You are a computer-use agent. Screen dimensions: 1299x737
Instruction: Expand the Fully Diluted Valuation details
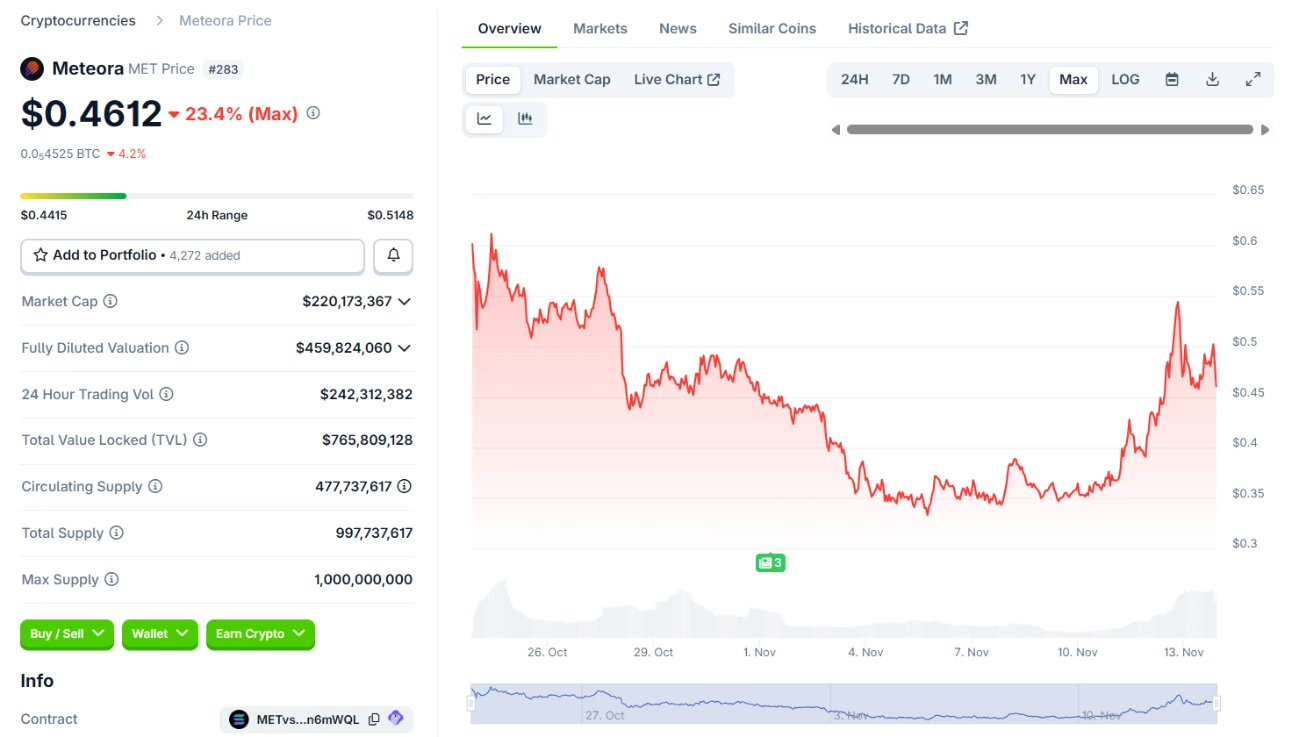coord(404,348)
